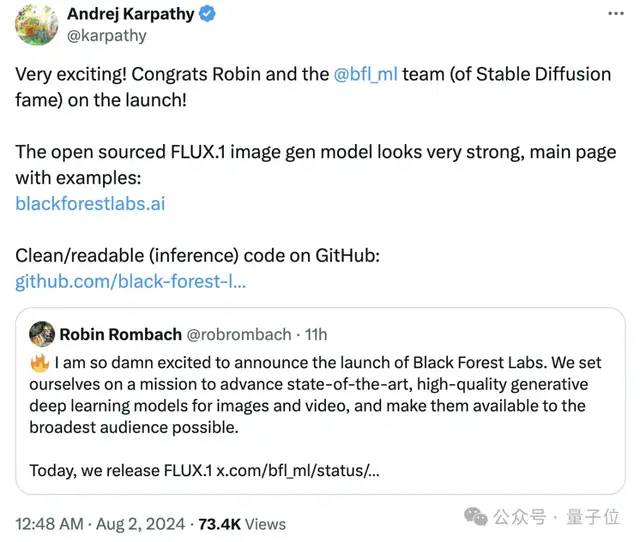This screenshot has width=640, height=542.
Task: Open the @karpathy handle
Action: [107, 36]
